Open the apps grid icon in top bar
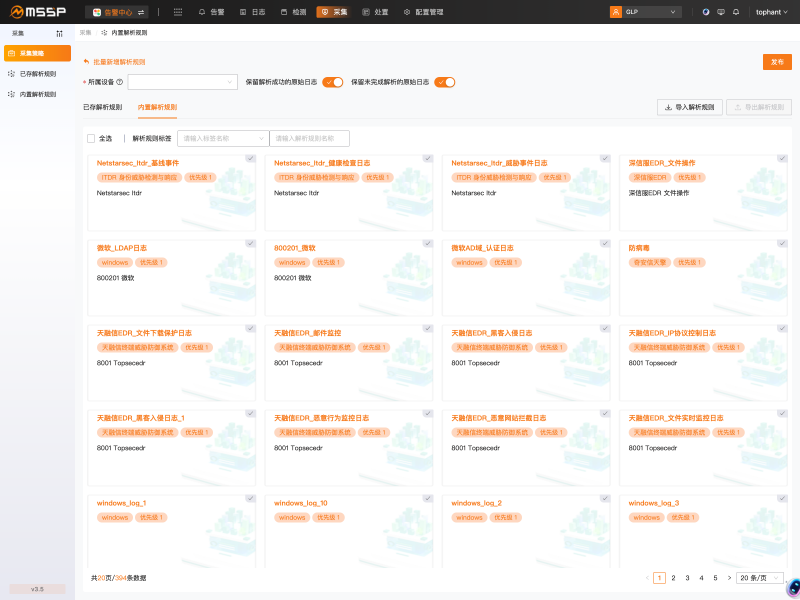The image size is (800, 600). tap(178, 12)
